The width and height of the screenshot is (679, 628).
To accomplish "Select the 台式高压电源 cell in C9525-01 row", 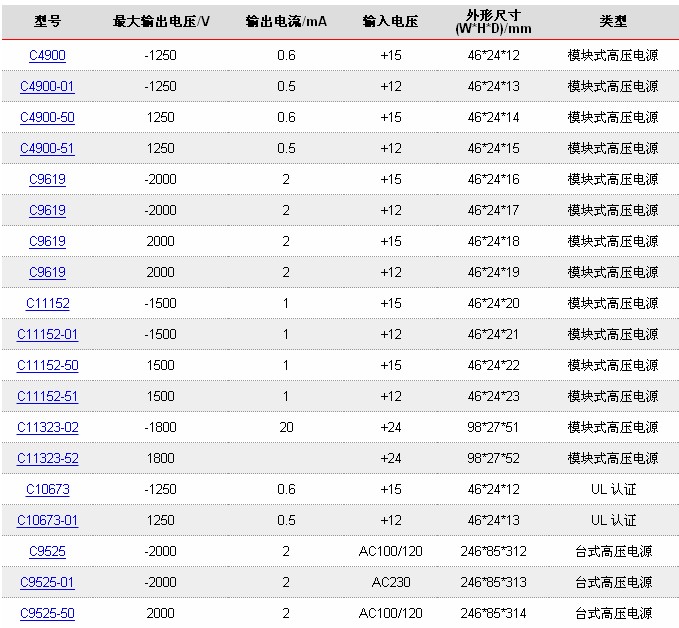I will 613,583.
